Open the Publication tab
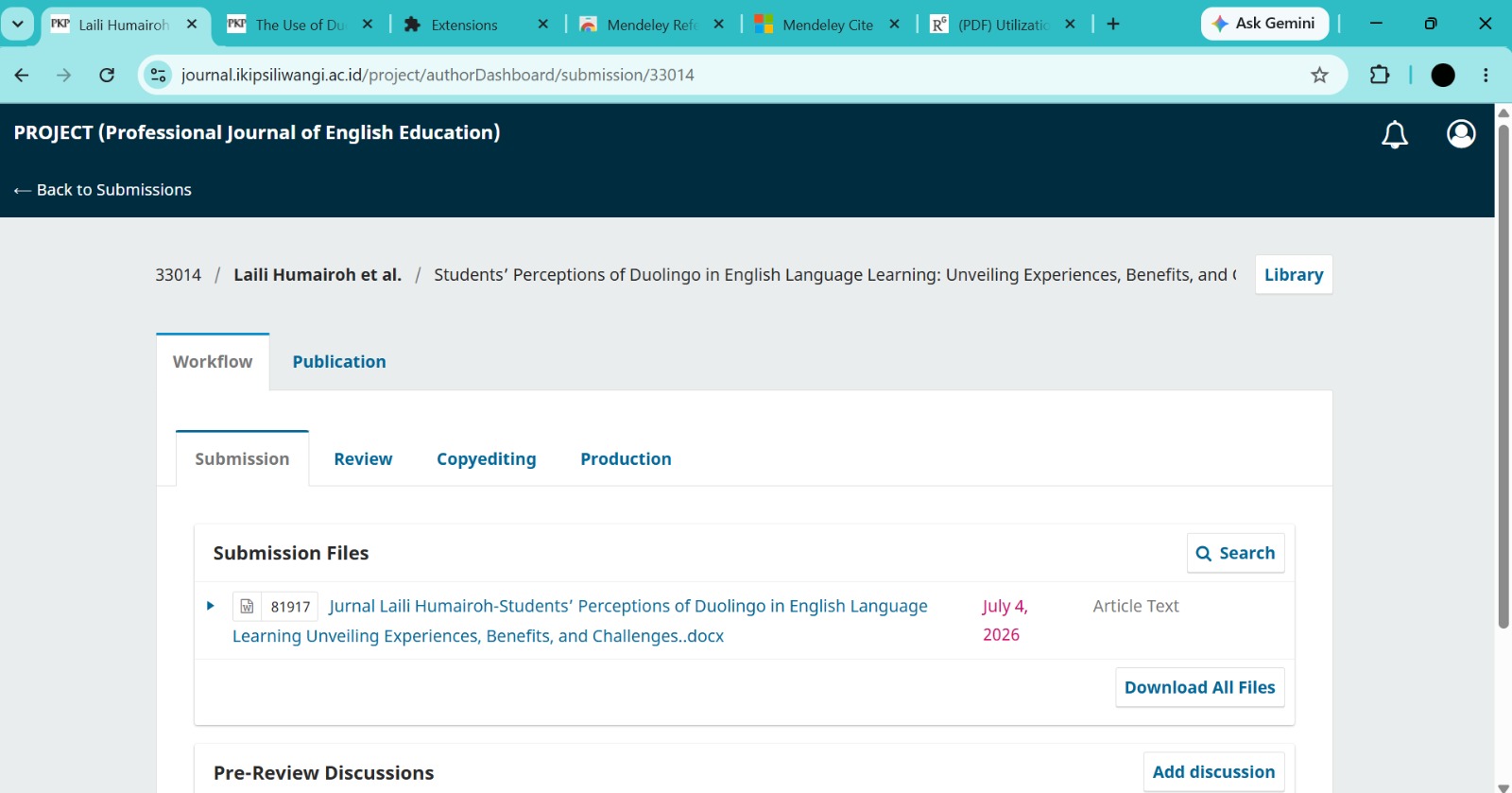 click(339, 362)
